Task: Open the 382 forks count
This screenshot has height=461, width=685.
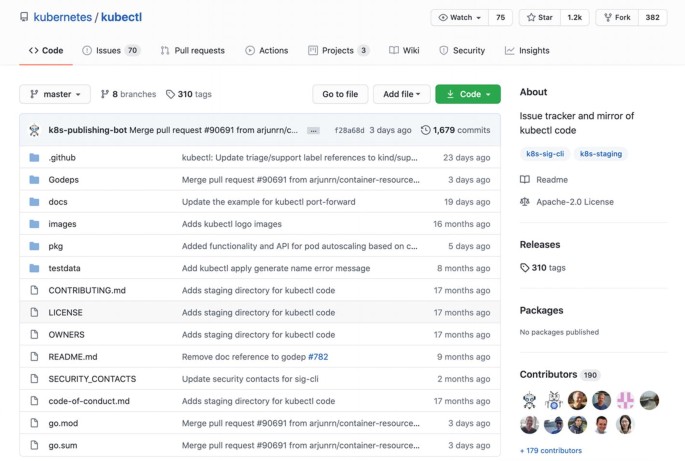Action: (x=652, y=17)
